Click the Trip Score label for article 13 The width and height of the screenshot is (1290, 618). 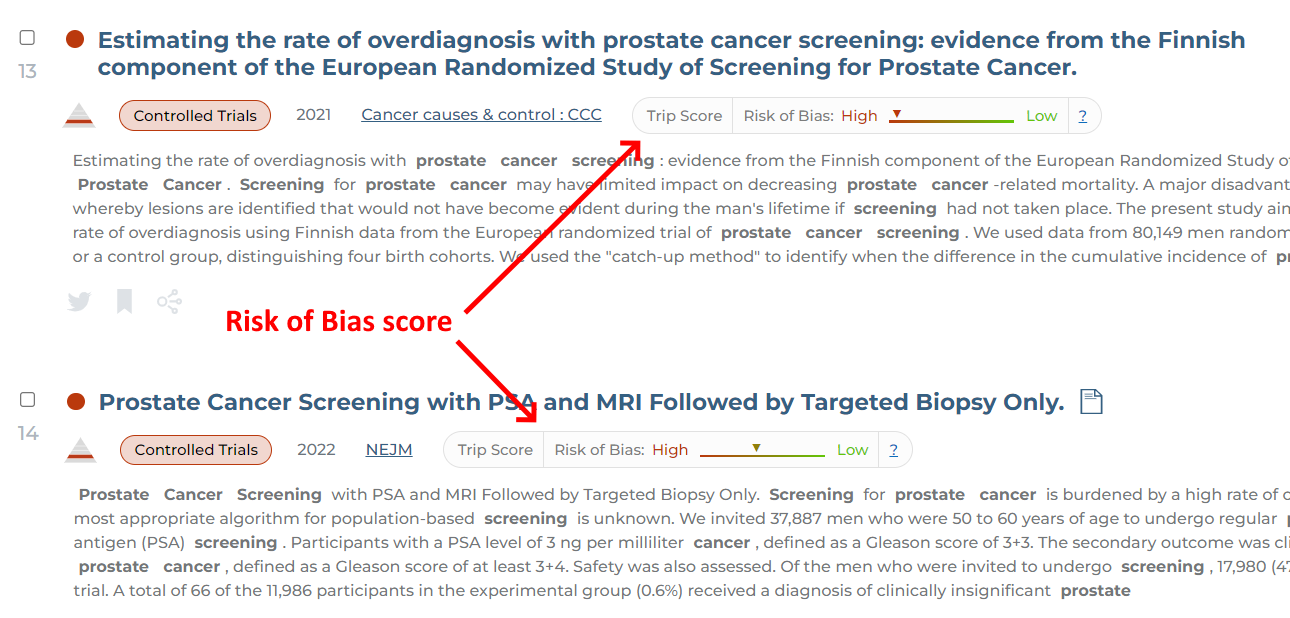point(682,115)
